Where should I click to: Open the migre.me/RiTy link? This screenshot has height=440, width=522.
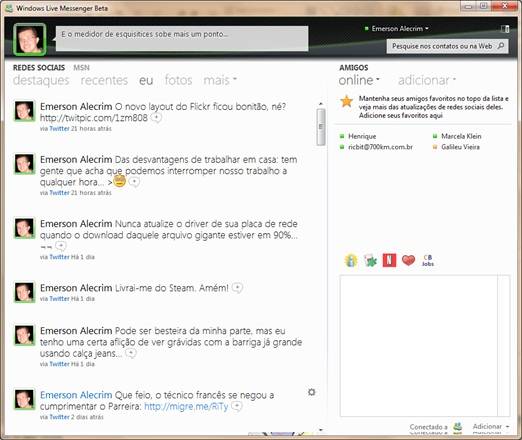pos(186,406)
